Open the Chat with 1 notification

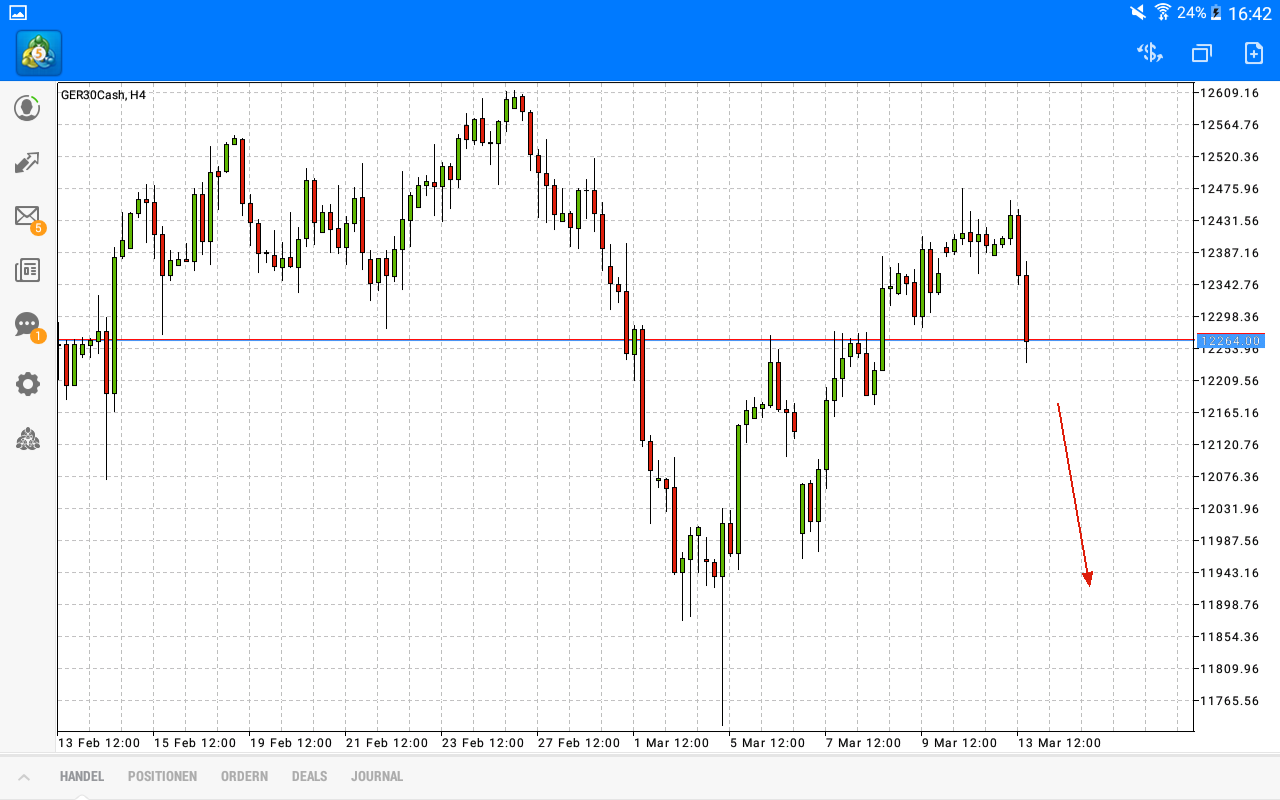pyautogui.click(x=27, y=324)
